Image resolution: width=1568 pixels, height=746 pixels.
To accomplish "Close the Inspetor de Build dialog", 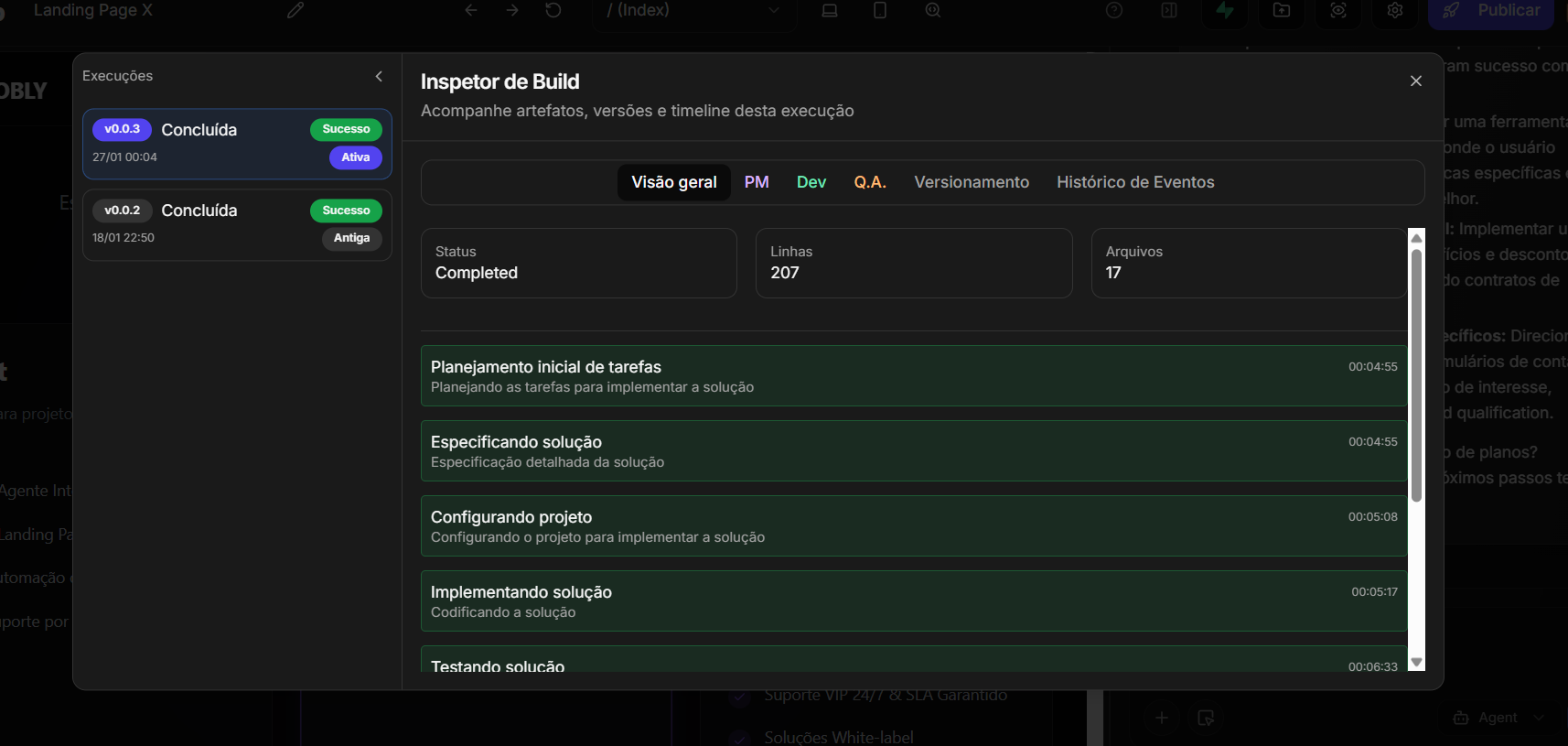I will pyautogui.click(x=1415, y=81).
